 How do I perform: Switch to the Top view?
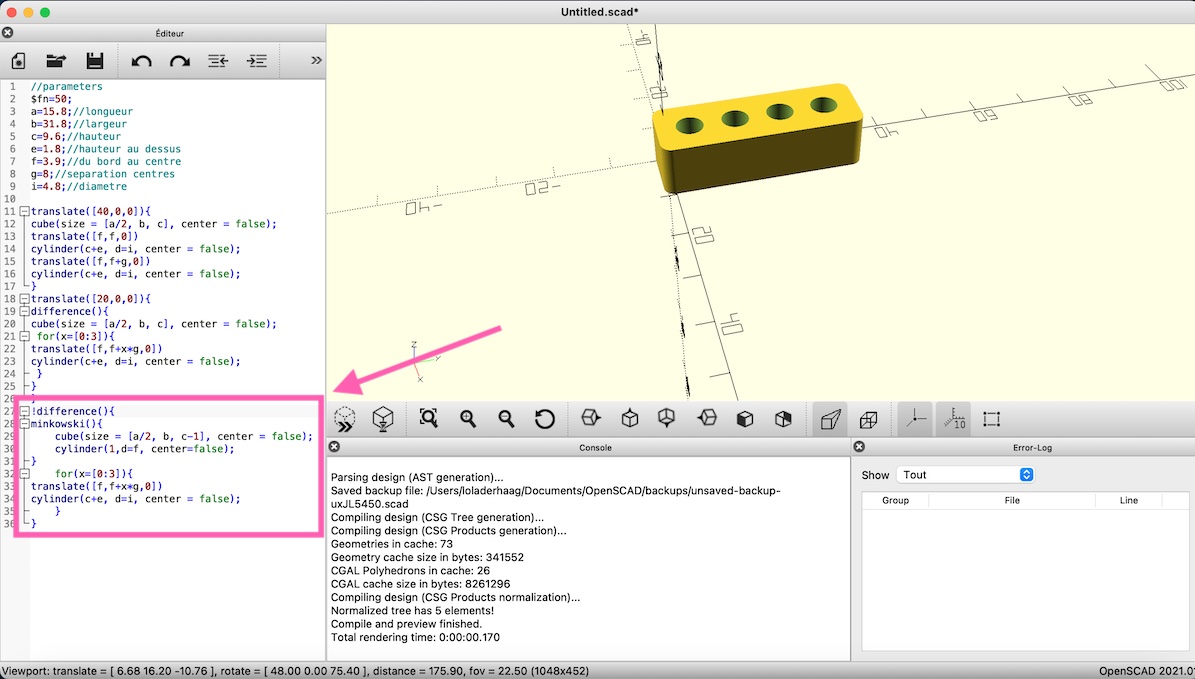pyautogui.click(x=630, y=418)
